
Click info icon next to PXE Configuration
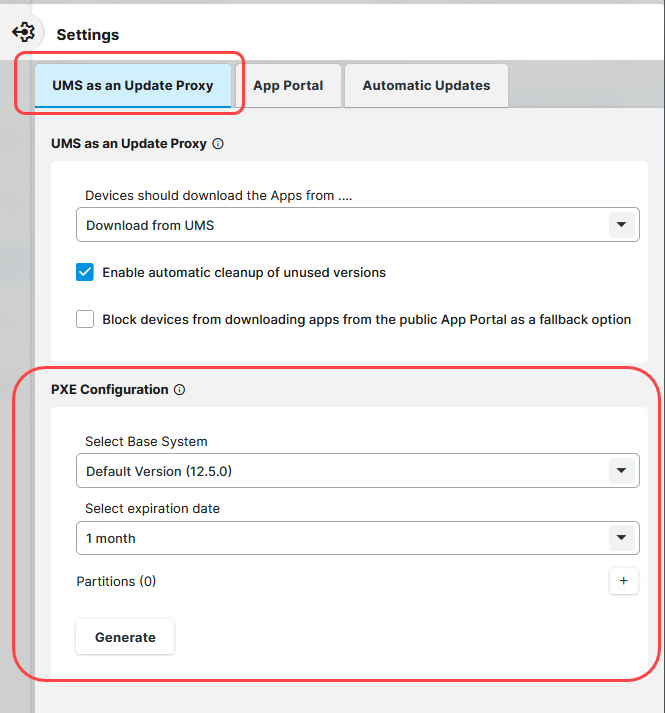click(180, 390)
